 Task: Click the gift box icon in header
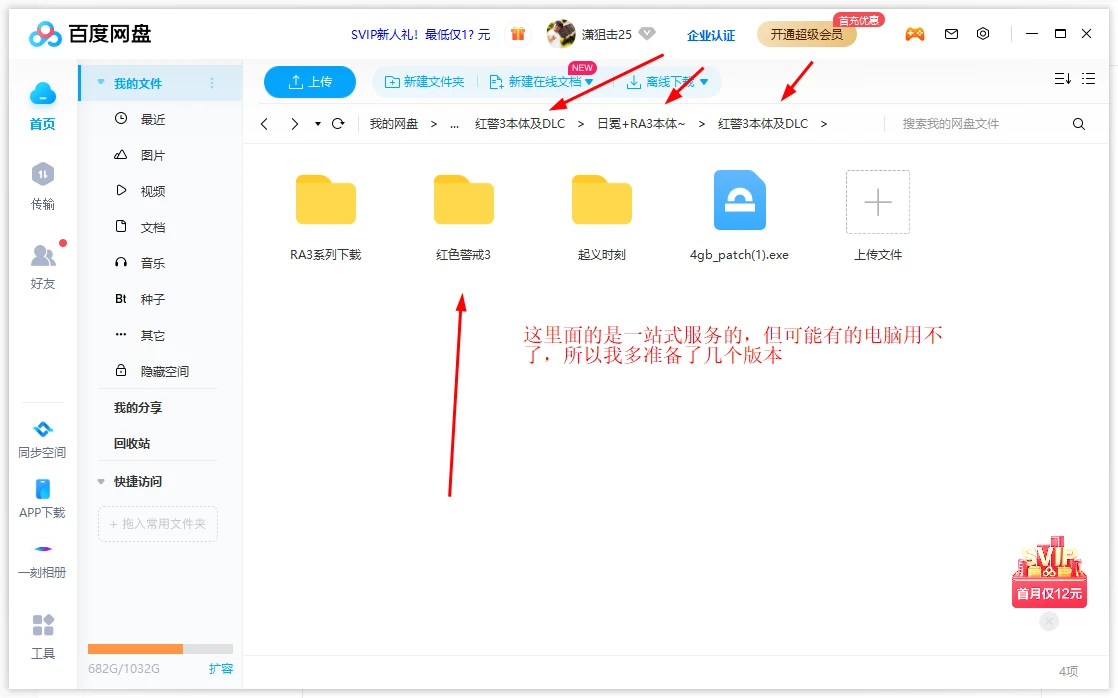pos(518,34)
